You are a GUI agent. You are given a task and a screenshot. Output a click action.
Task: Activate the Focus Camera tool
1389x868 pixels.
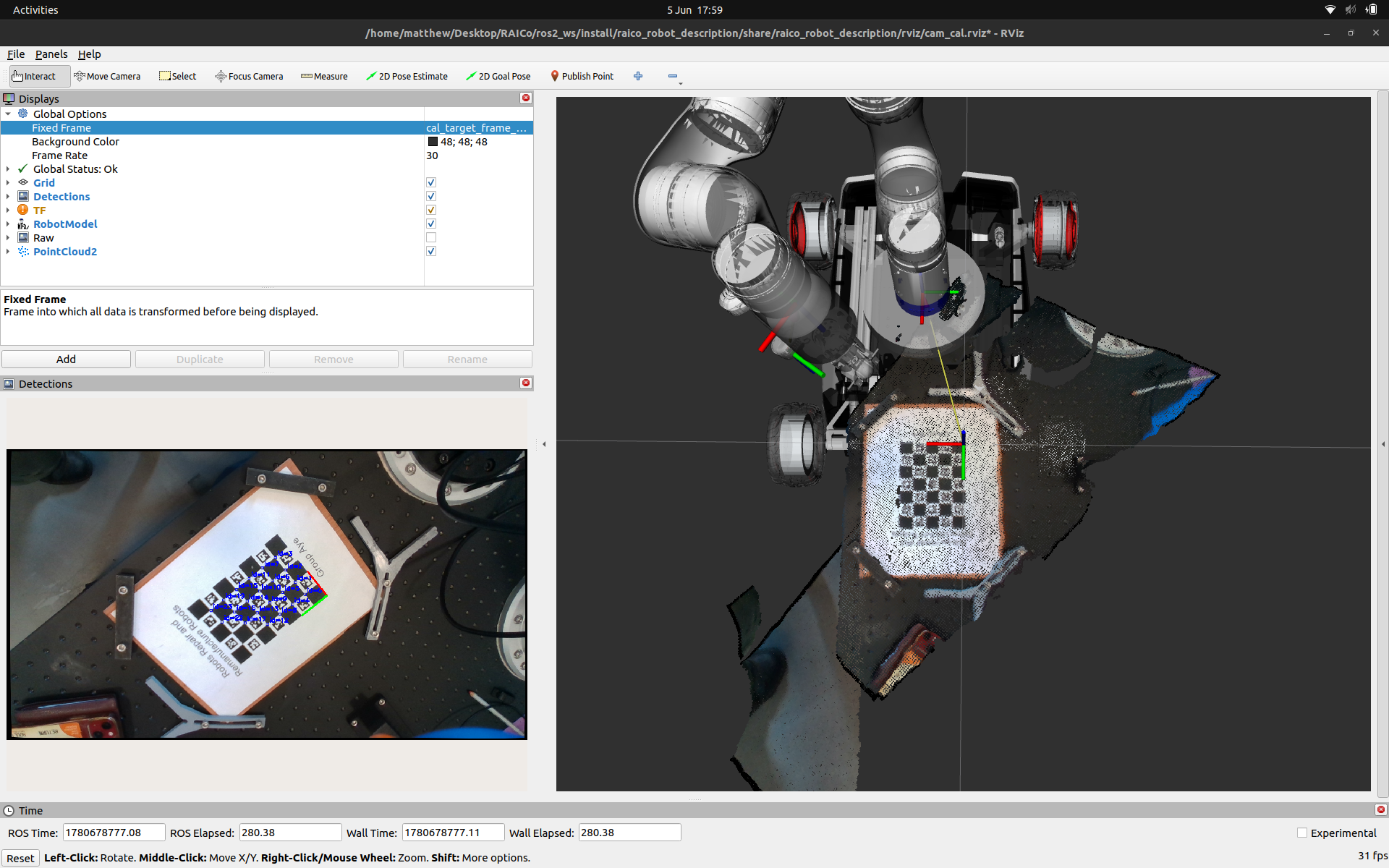pyautogui.click(x=249, y=76)
